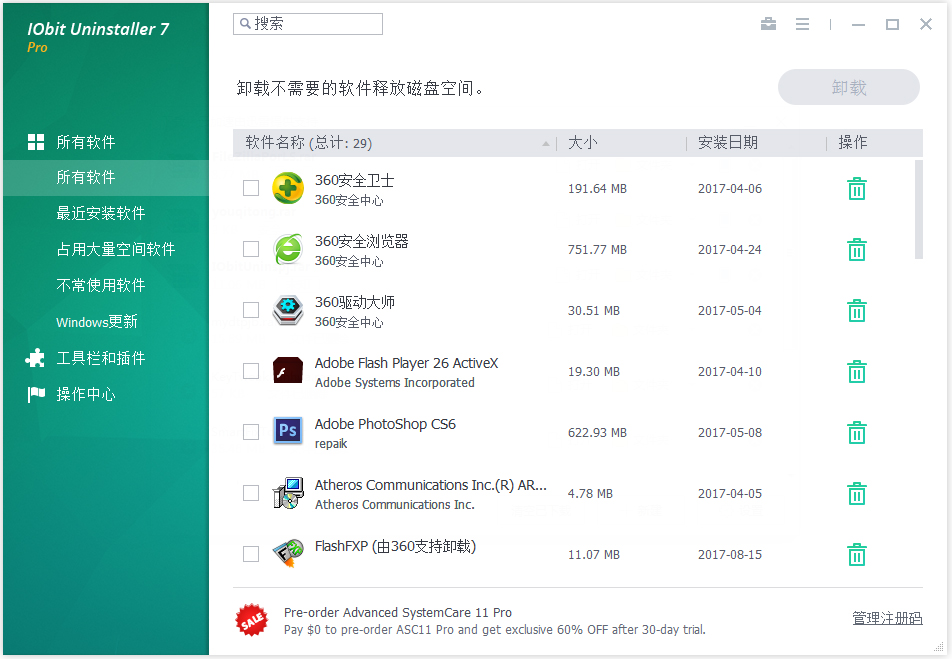Open 最近安装软件 in sidebar
Screen dimensions: 952x659
[101, 213]
